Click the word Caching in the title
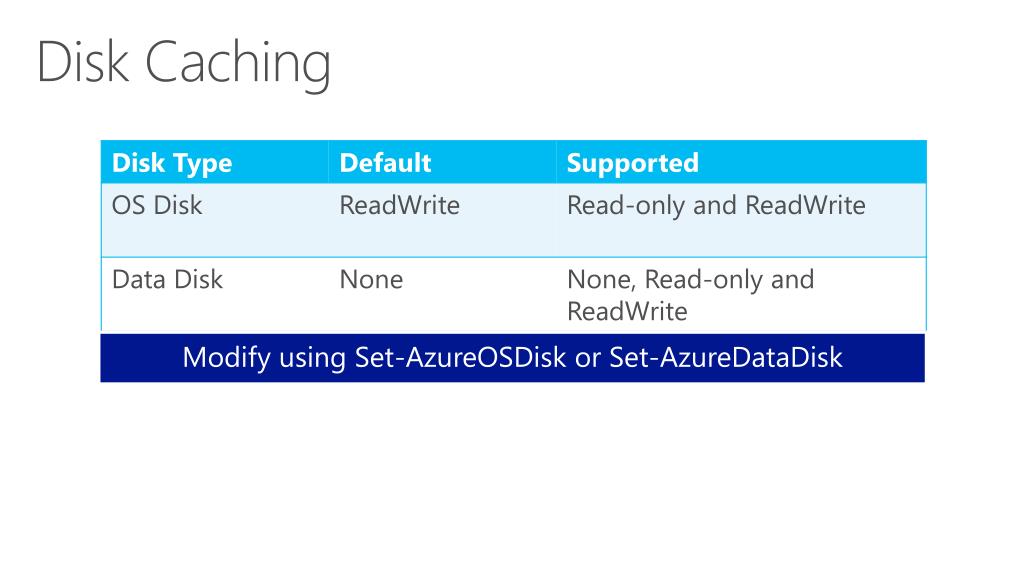The height and width of the screenshot is (576, 1024). pyautogui.click(x=238, y=64)
